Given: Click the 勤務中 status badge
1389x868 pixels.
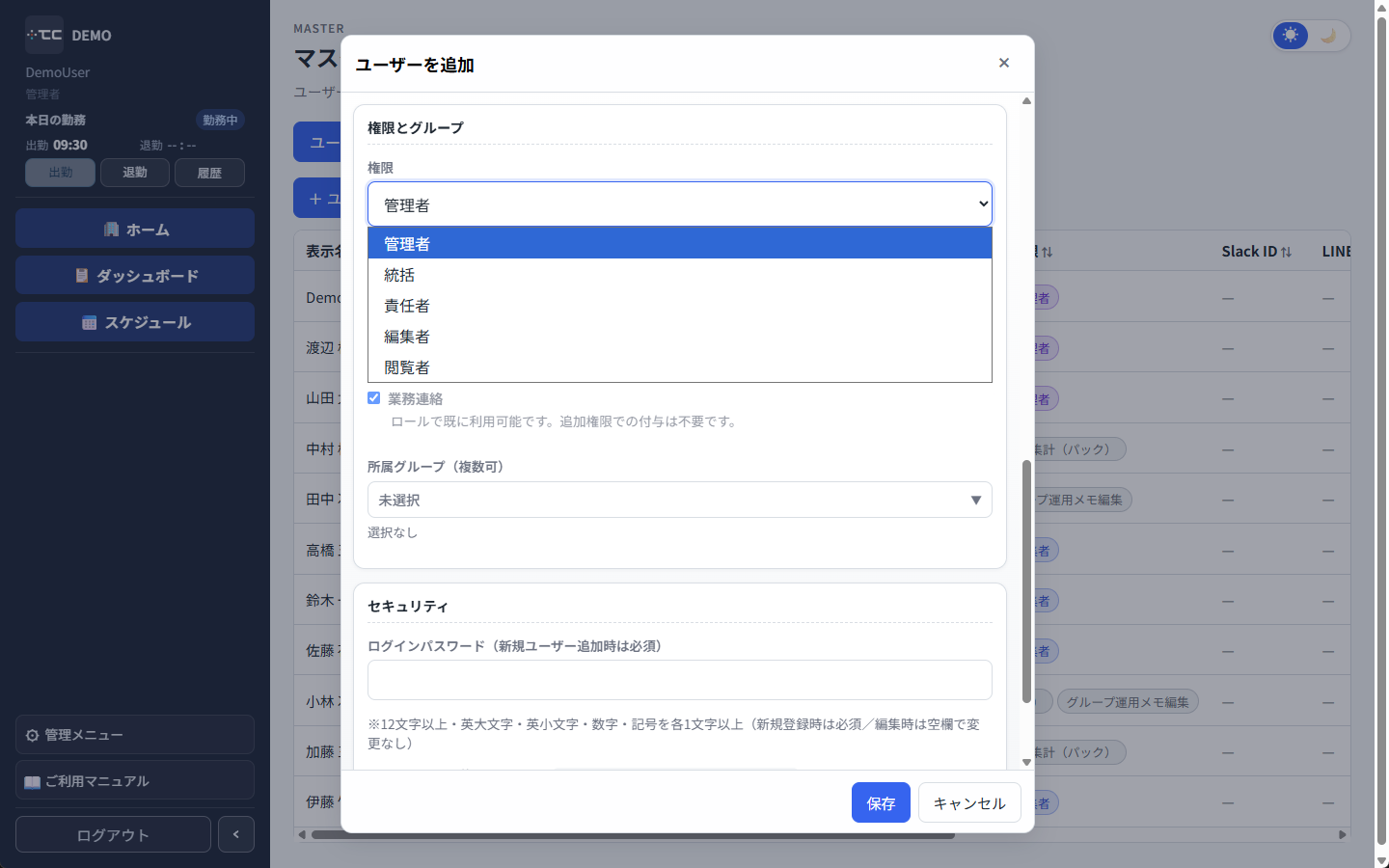Looking at the screenshot, I should click(x=220, y=120).
